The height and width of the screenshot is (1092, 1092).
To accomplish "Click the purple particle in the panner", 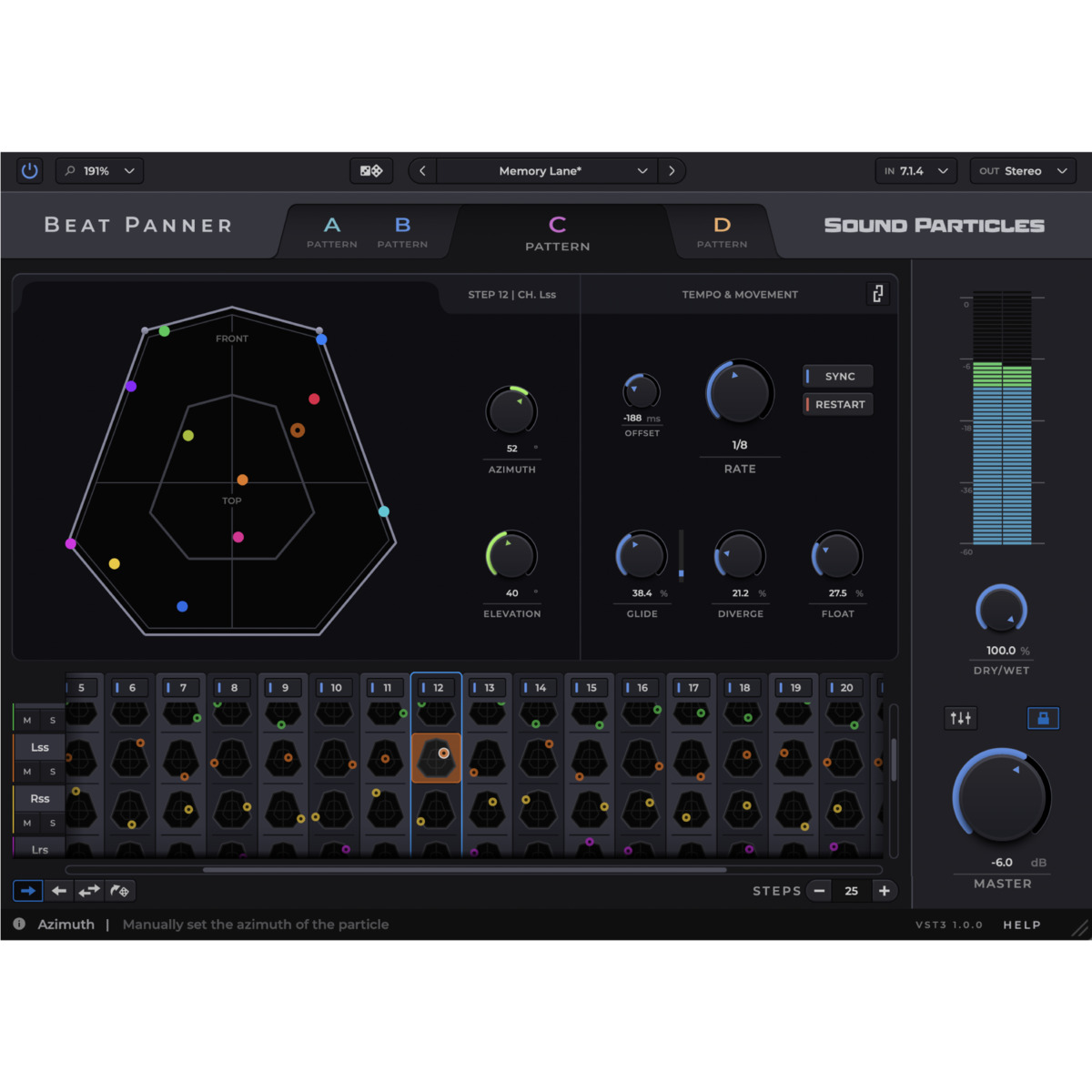I will click(131, 387).
